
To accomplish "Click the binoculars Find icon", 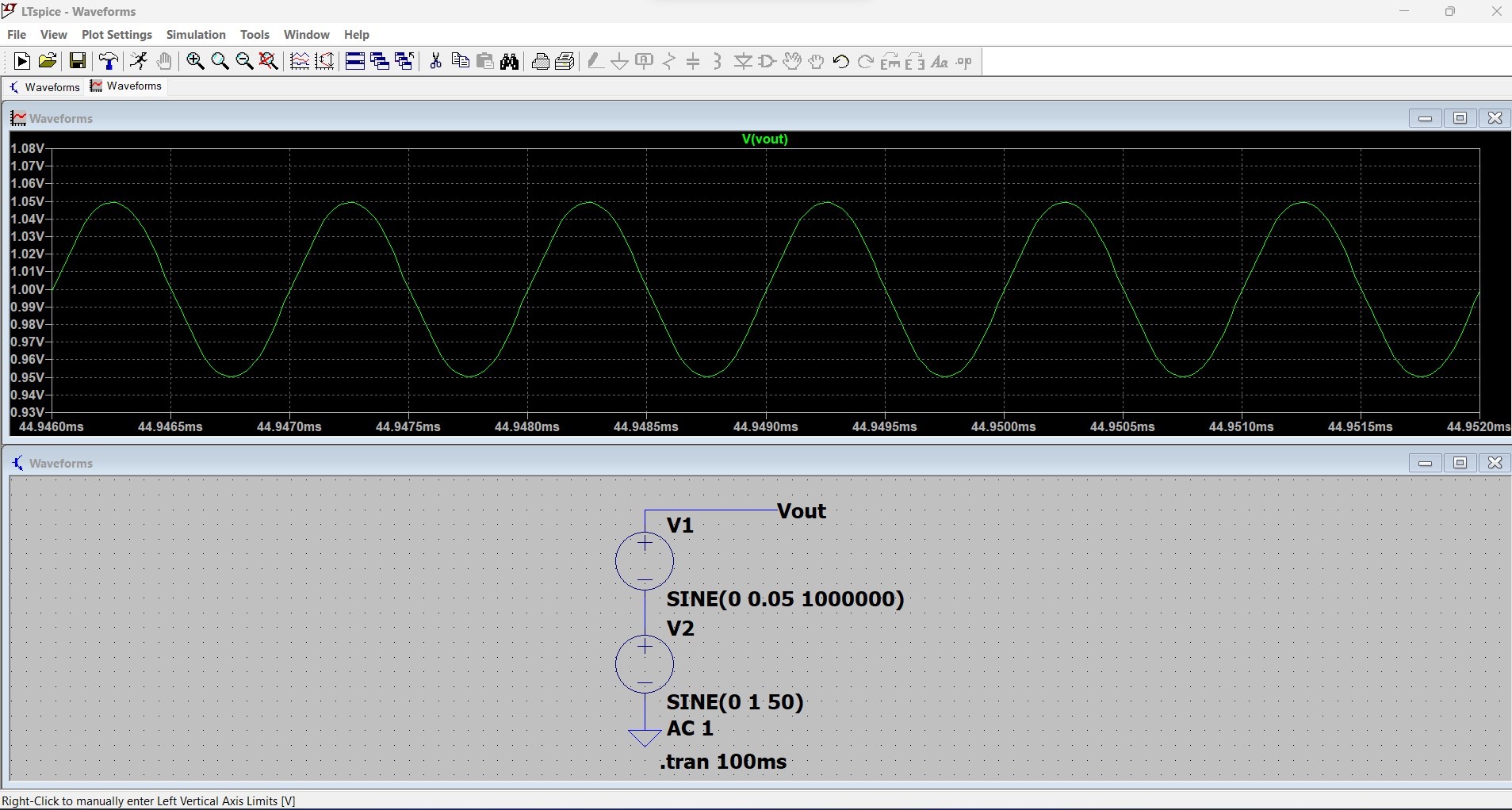I will (510, 62).
